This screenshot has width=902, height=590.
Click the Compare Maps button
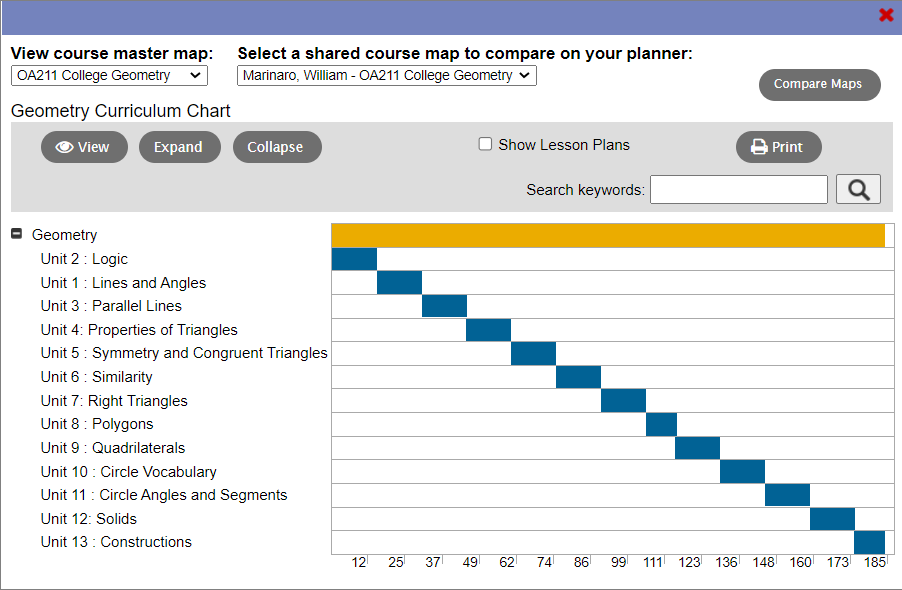pyautogui.click(x=819, y=84)
